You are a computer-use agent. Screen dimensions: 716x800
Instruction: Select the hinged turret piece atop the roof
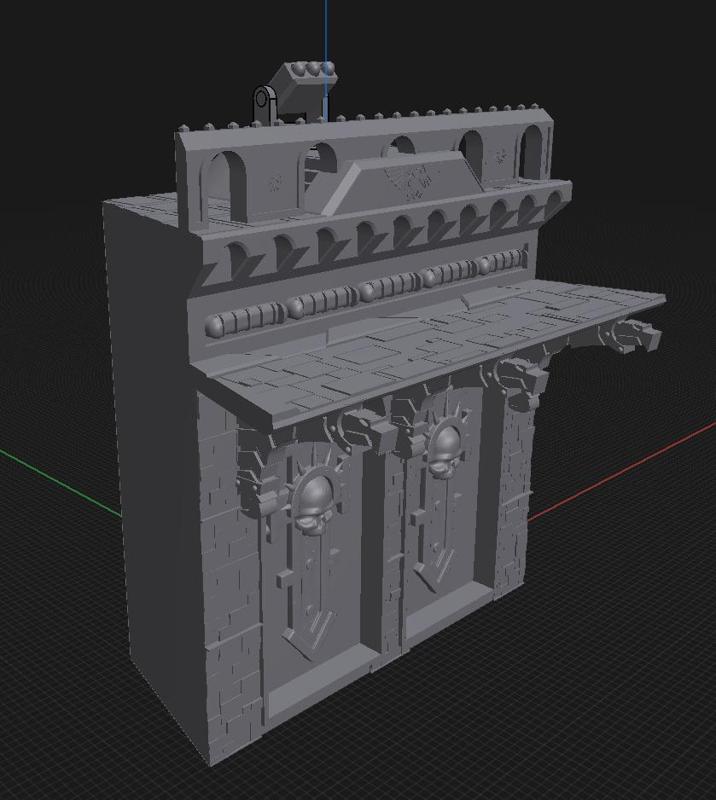[x=295, y=91]
